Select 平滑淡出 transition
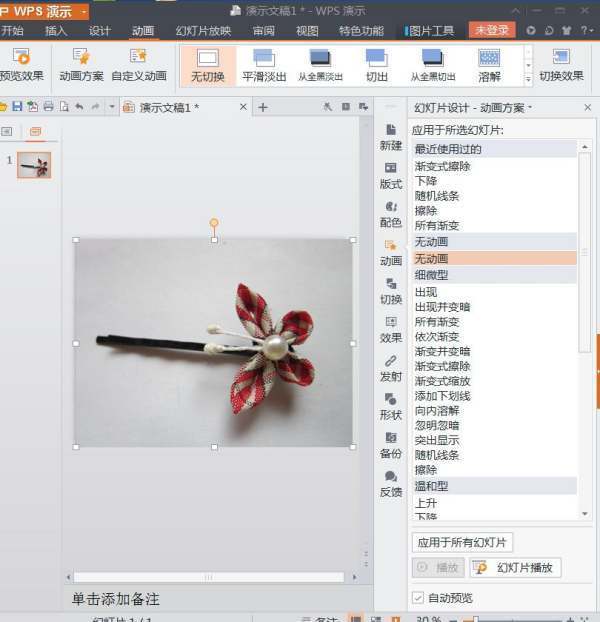Screen dimensions: 600x622 tap(264, 65)
